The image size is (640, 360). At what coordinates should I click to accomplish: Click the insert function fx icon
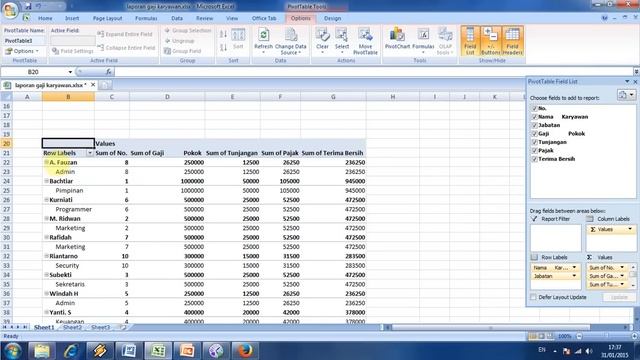click(109, 72)
